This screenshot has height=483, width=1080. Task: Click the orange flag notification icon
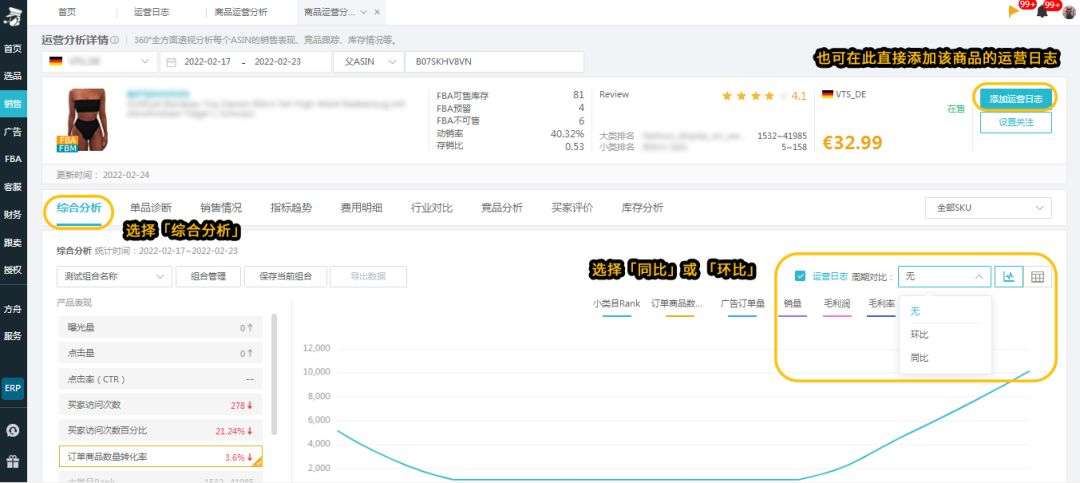(1013, 11)
